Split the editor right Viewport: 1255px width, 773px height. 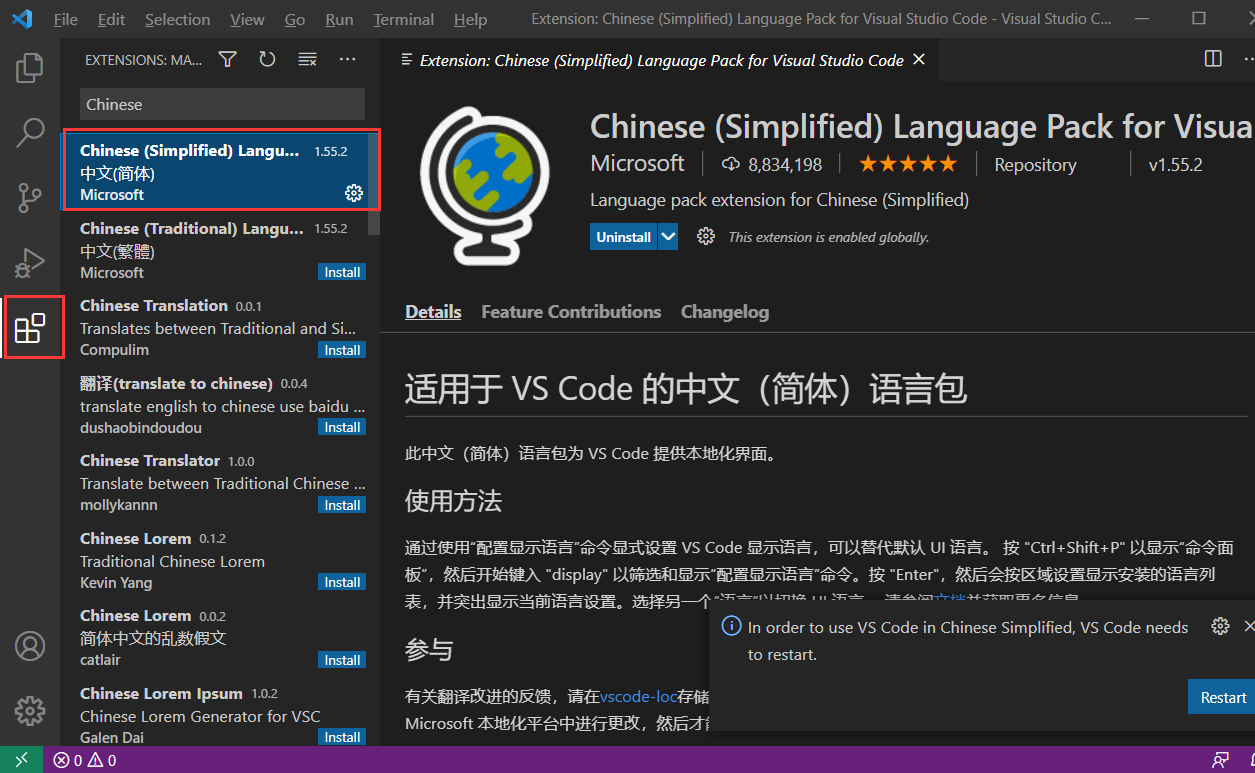[x=1213, y=59]
